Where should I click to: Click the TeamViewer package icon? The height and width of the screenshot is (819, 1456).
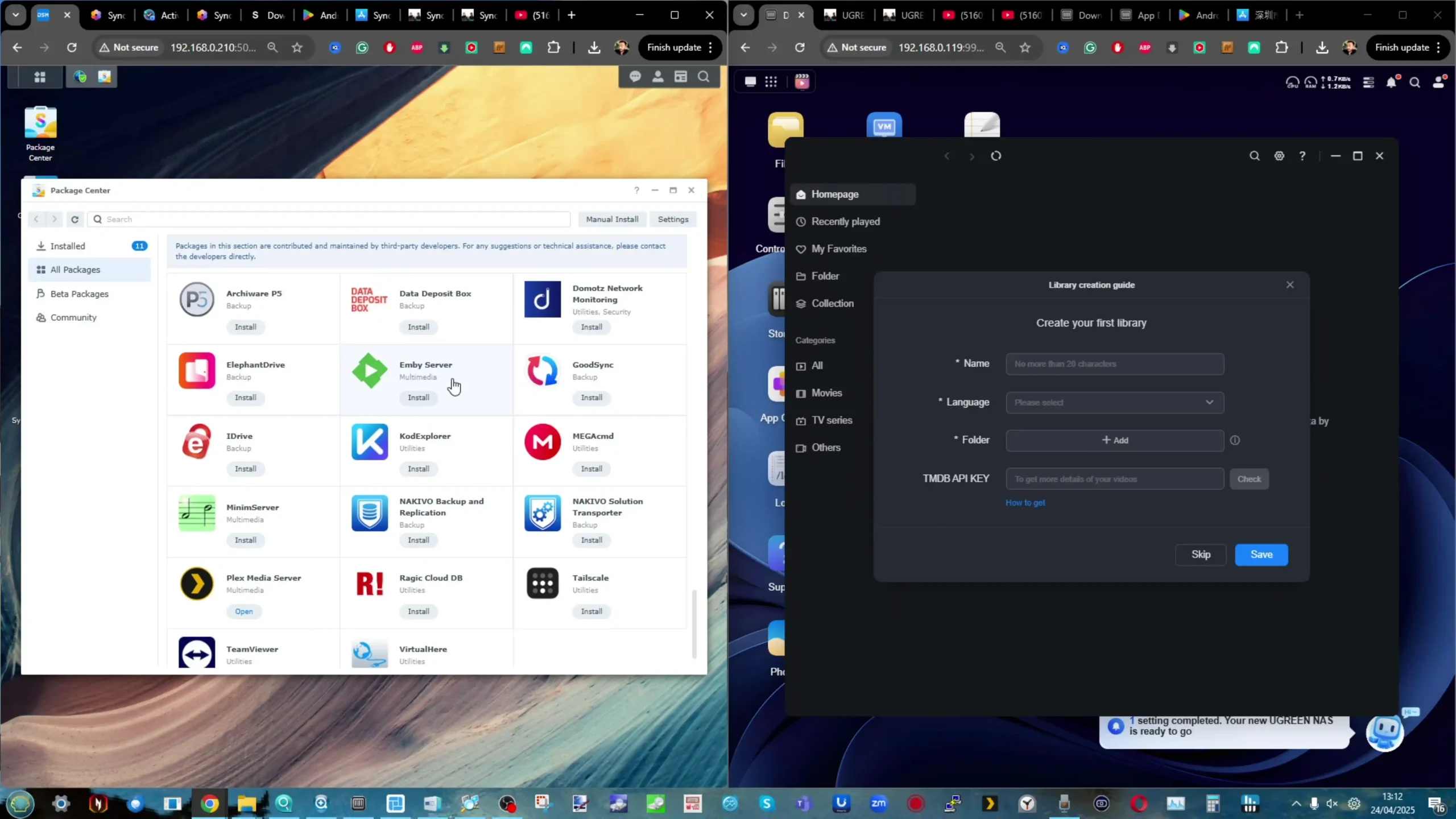(x=197, y=653)
